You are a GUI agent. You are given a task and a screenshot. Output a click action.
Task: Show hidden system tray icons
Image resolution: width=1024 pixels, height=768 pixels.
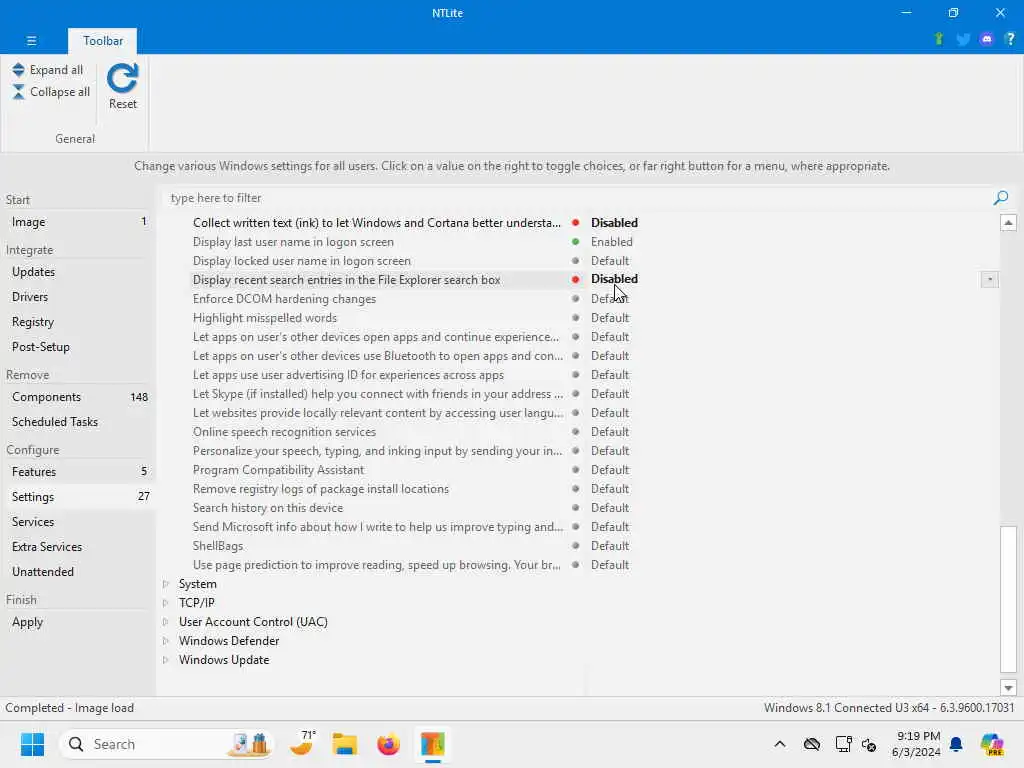[x=780, y=744]
